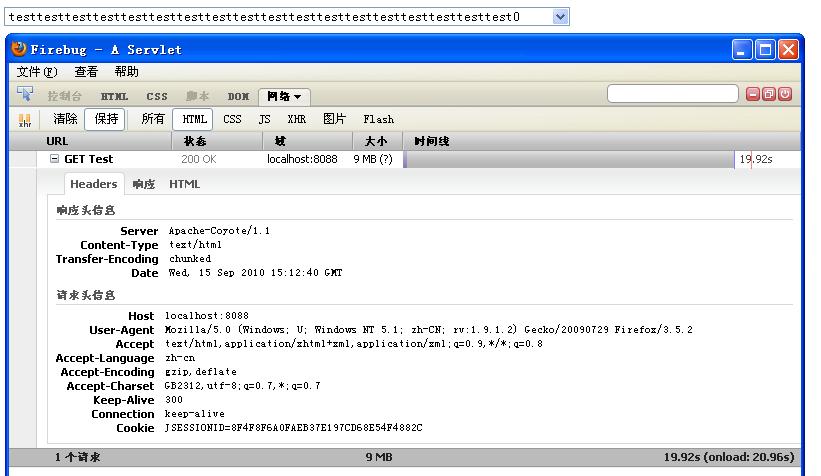Switch to the 控制台 panel
This screenshot has height=476, width=821.
point(64,96)
